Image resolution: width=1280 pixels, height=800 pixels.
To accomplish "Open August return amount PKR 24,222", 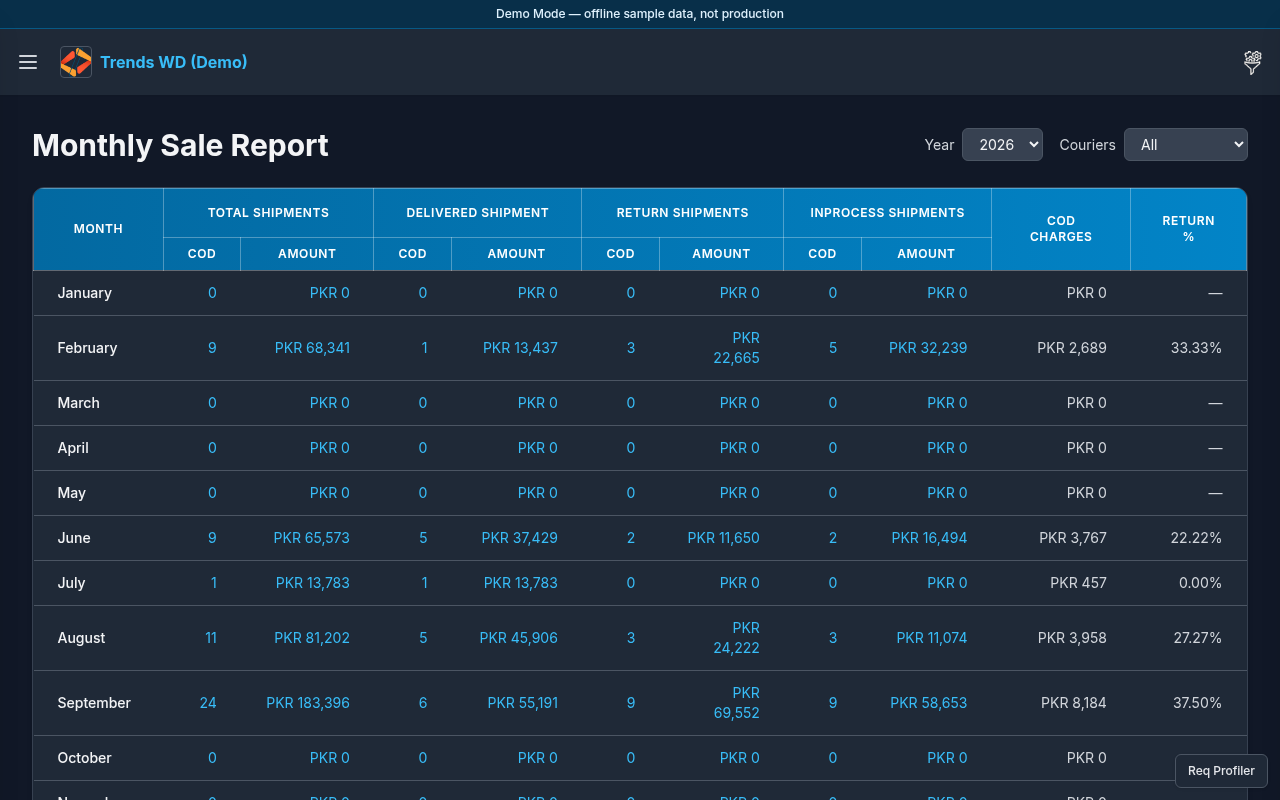I will [x=736, y=638].
